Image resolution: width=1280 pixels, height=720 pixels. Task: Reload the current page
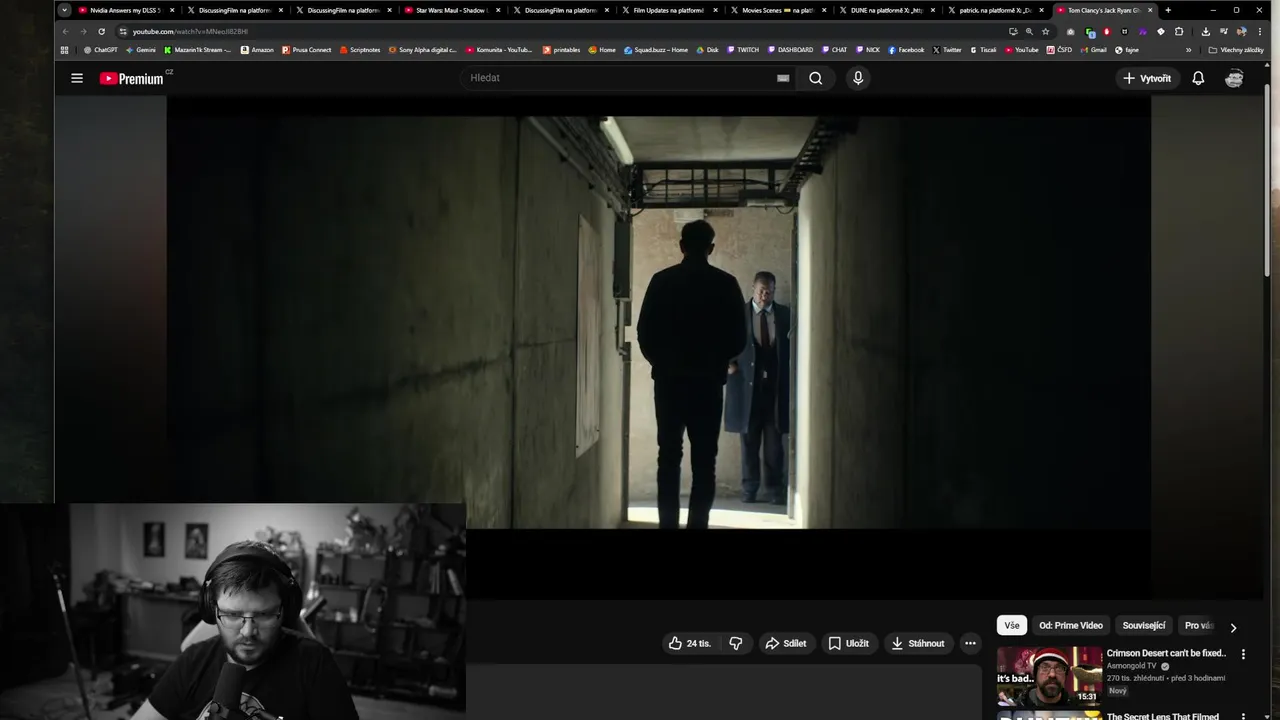coord(101,31)
